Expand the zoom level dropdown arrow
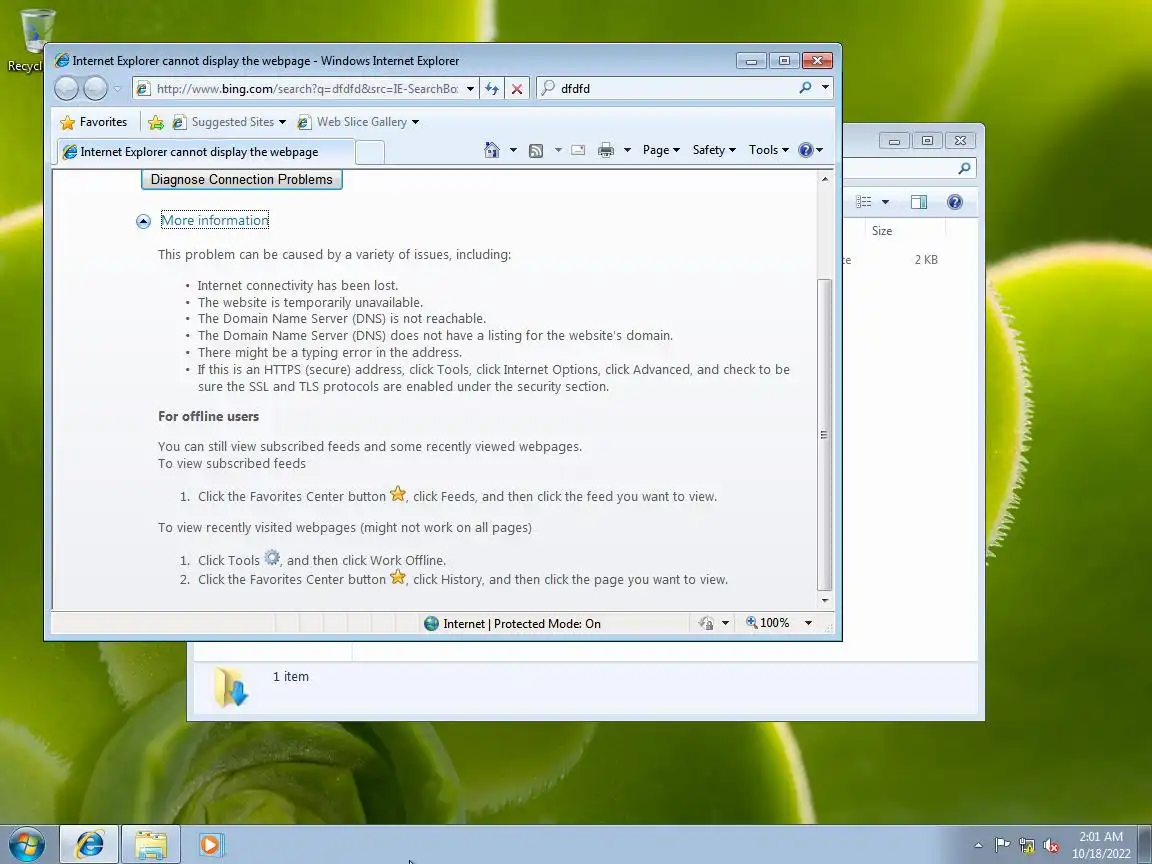Image resolution: width=1152 pixels, height=864 pixels. [808, 623]
